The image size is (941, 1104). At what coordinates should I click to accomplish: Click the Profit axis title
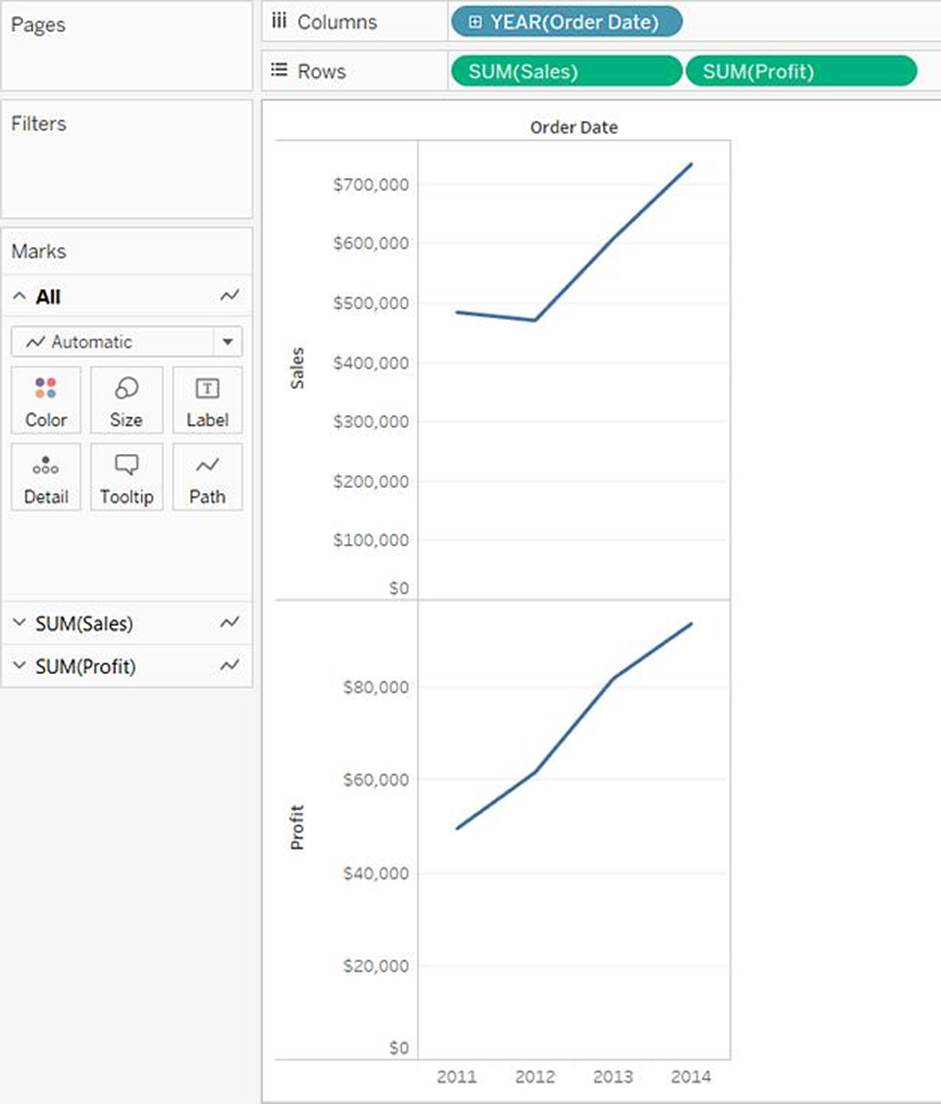pos(297,827)
